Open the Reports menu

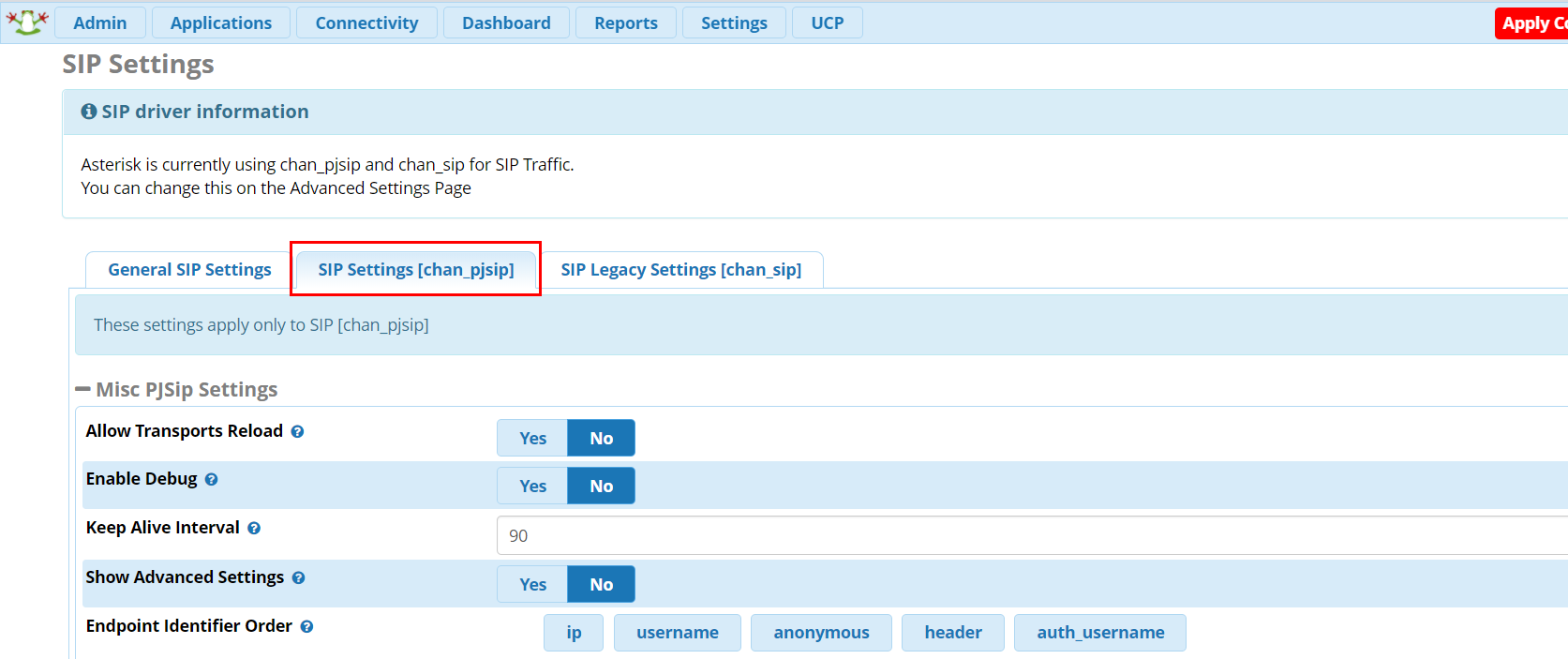click(626, 22)
